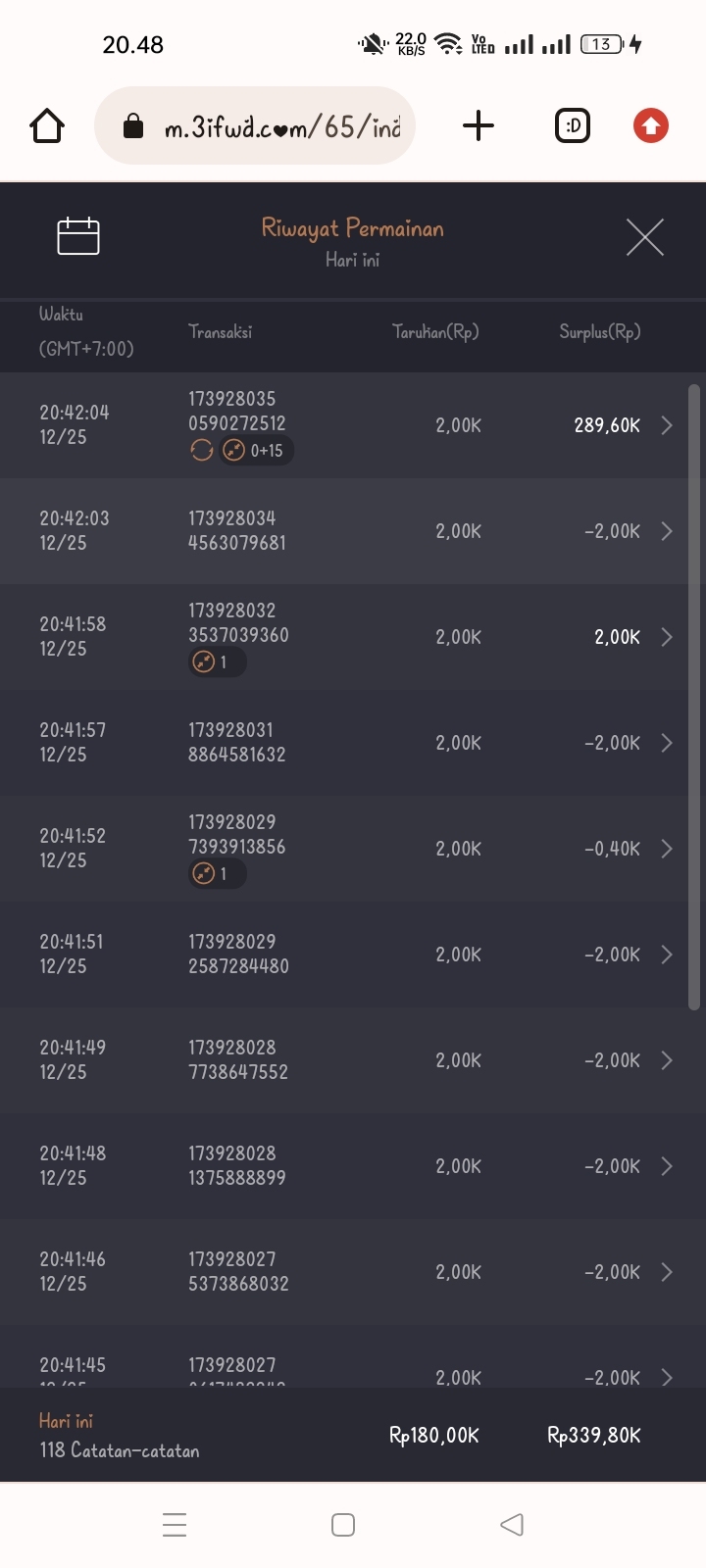Tap the red upload arrow icon

[x=650, y=125]
